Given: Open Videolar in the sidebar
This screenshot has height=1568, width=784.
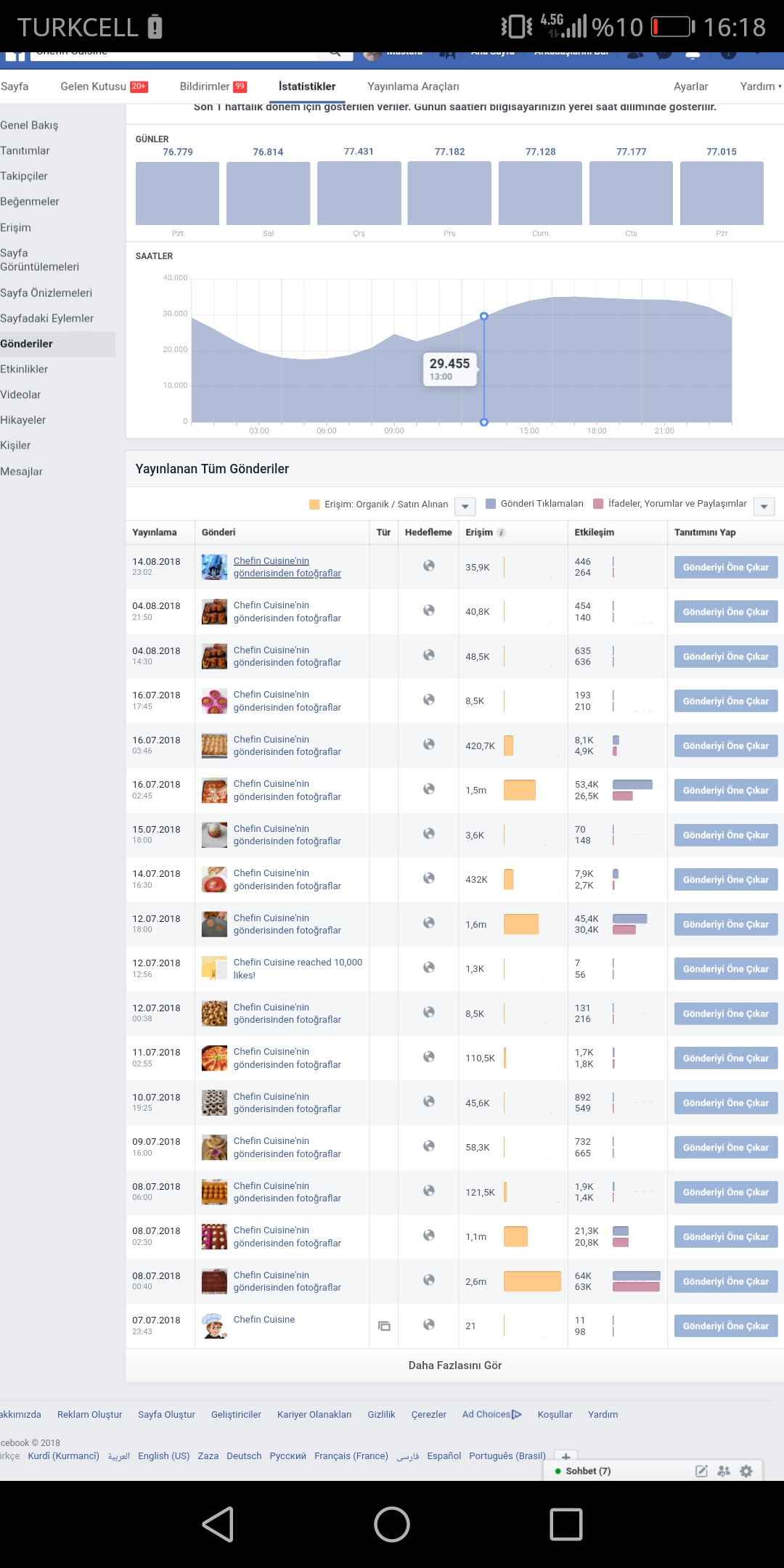Looking at the screenshot, I should click(20, 394).
